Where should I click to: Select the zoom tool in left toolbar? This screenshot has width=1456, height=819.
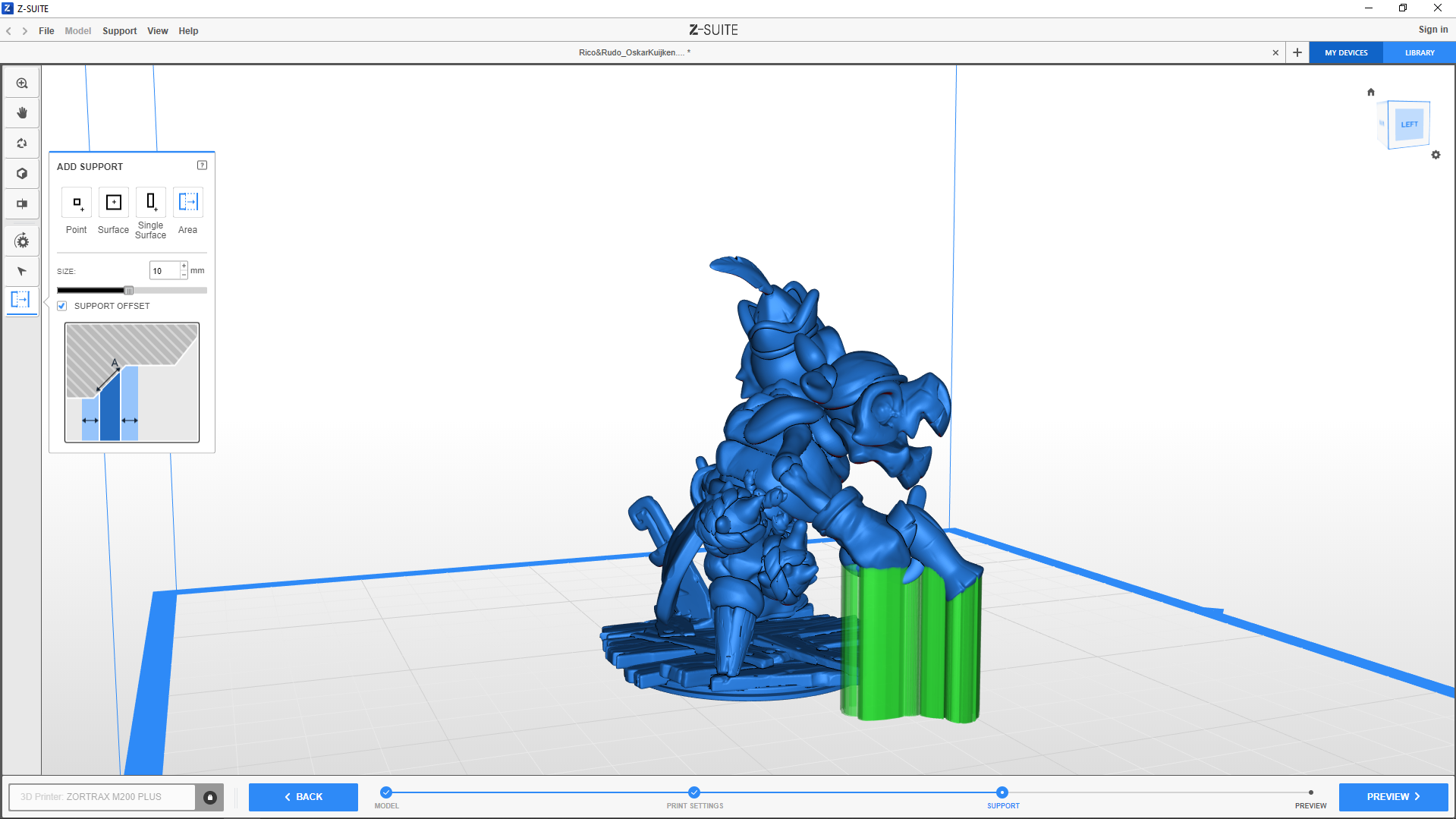[22, 83]
